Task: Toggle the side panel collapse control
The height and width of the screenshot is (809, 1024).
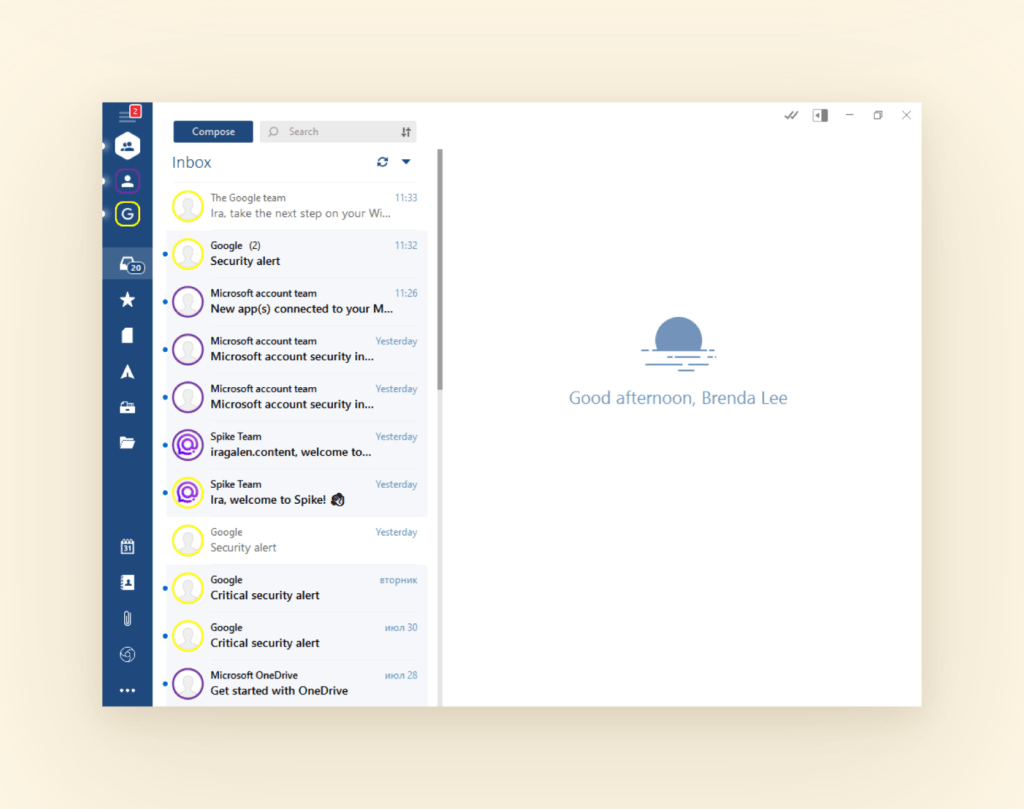Action: [x=820, y=115]
